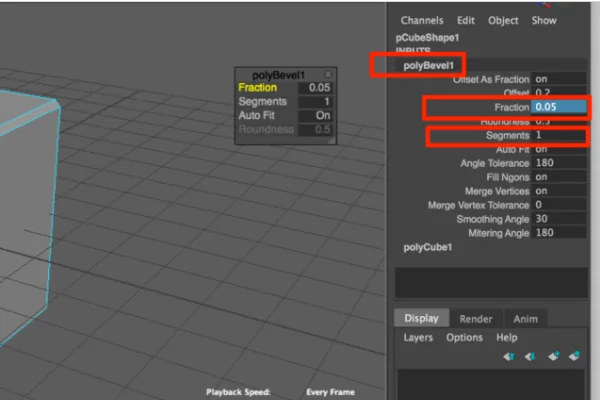
Task: Move the selected layer up in list
Action: pos(509,357)
